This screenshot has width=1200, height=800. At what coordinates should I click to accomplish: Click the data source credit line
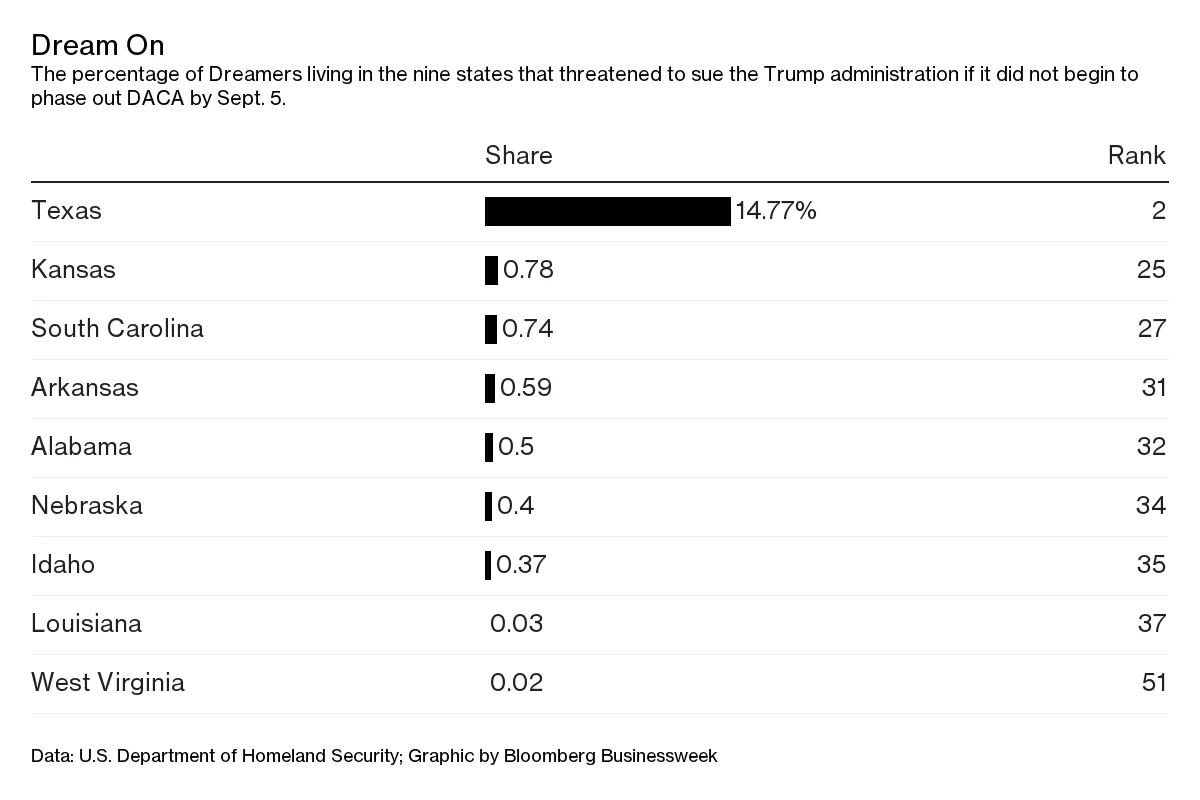click(374, 756)
